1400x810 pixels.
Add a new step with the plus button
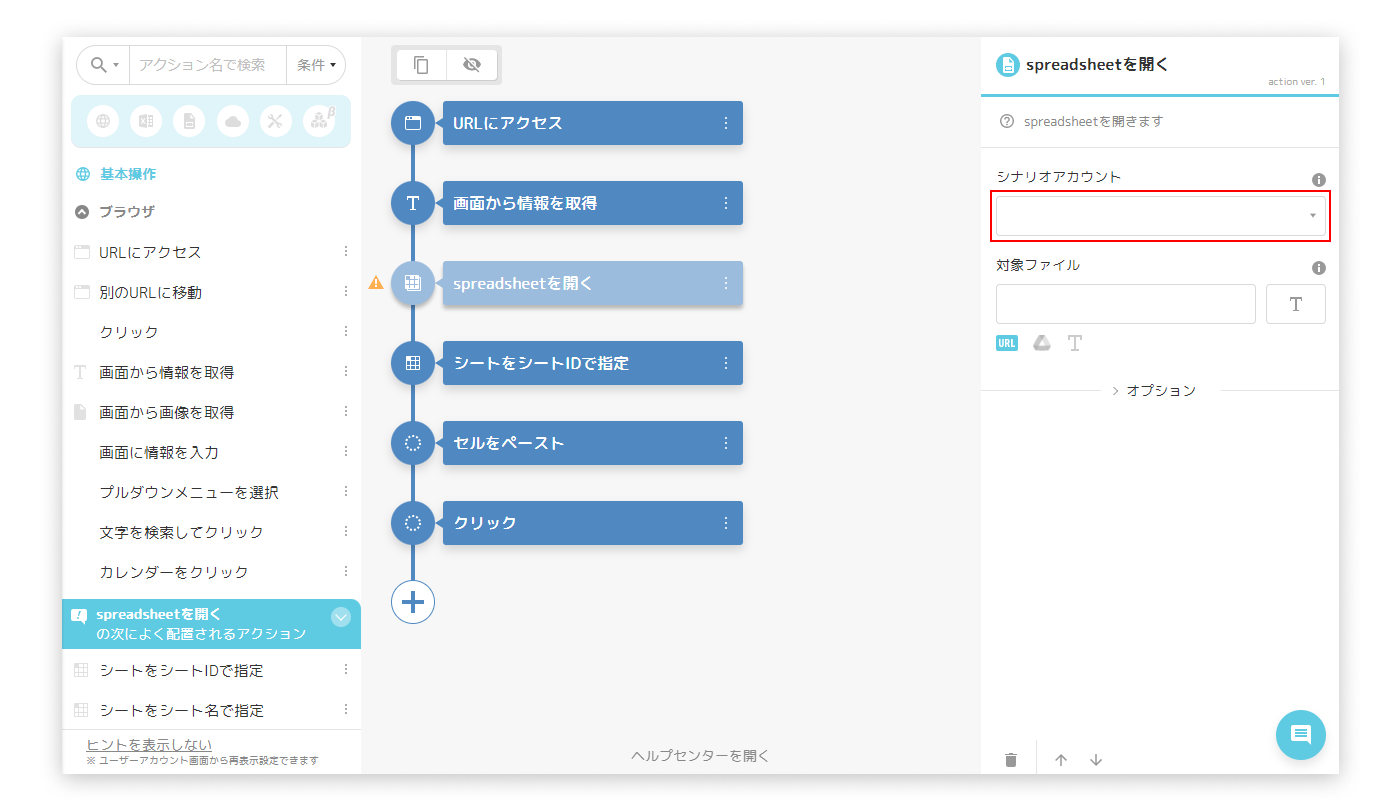413,602
